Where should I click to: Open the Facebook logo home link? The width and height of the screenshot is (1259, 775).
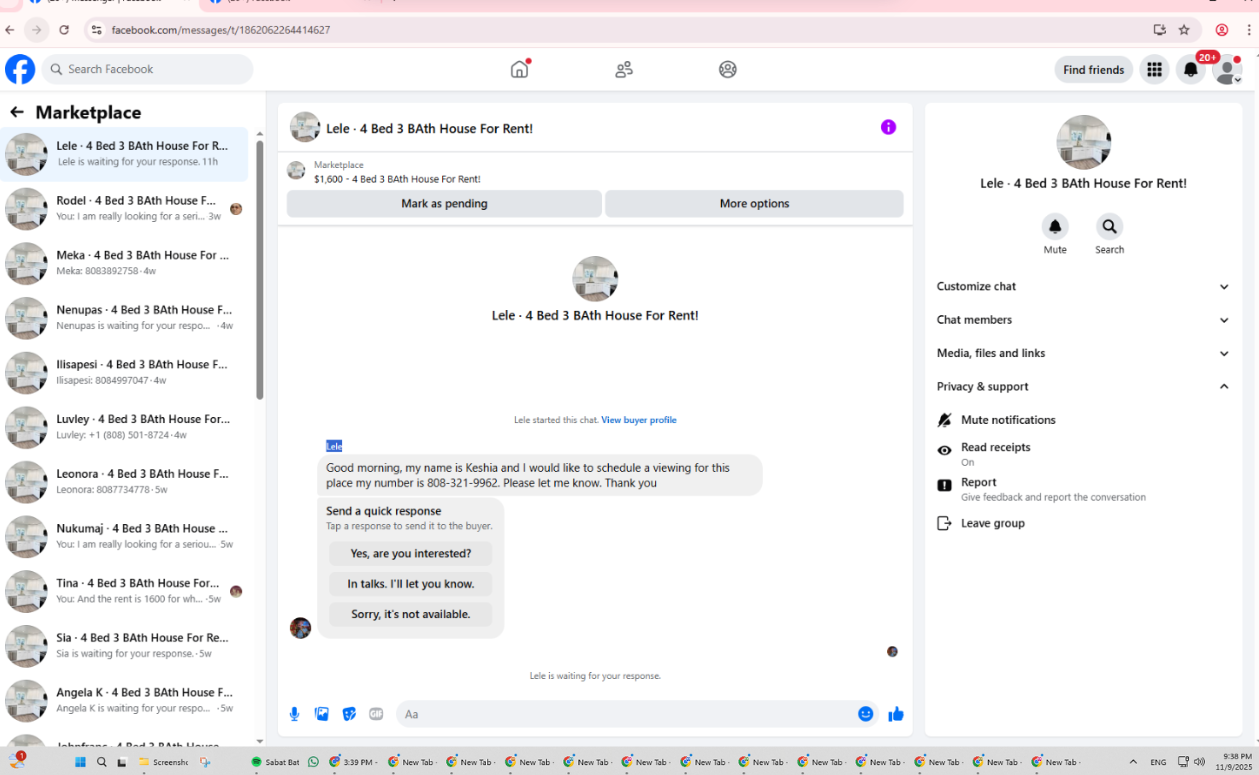[20, 69]
